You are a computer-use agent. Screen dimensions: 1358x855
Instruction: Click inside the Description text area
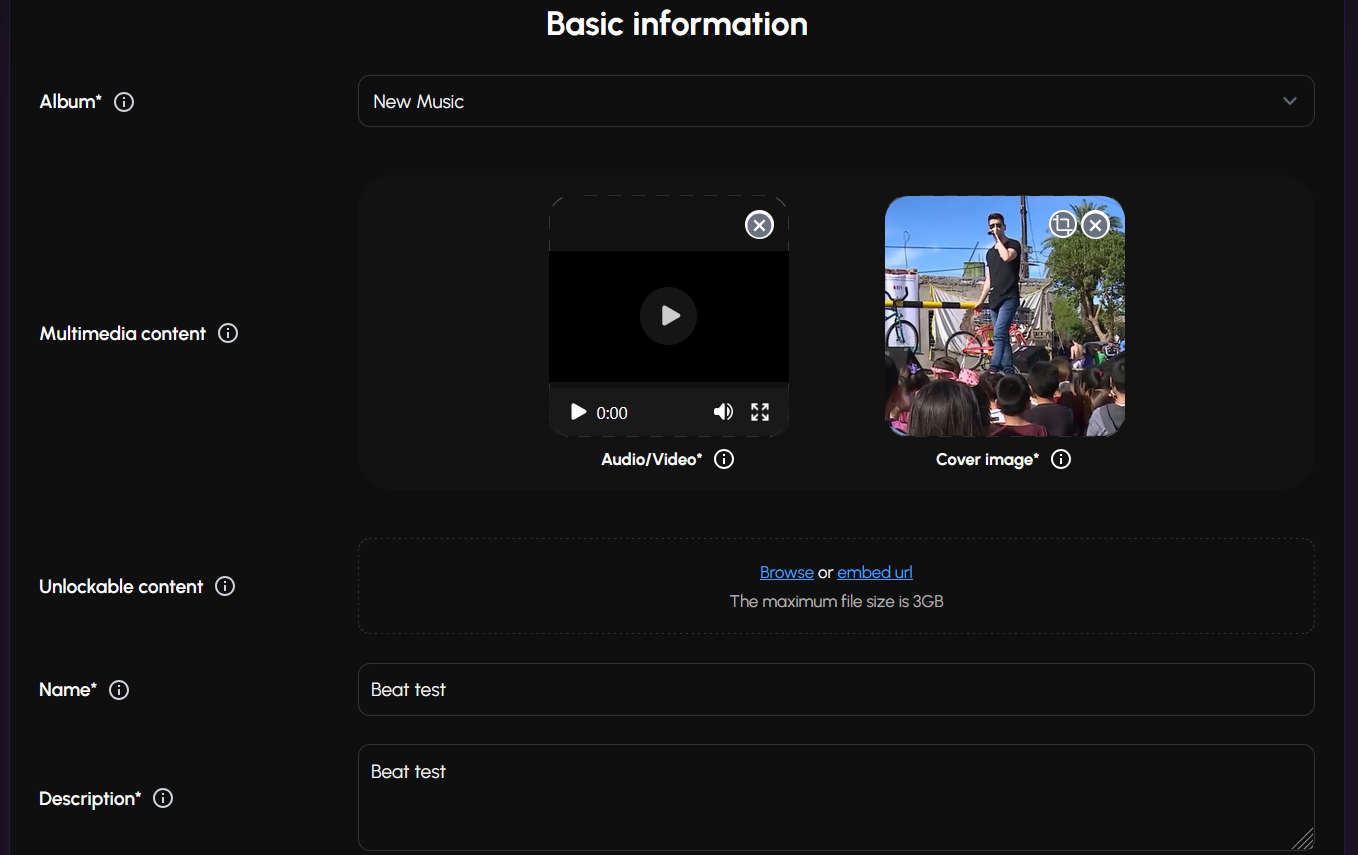(x=836, y=797)
